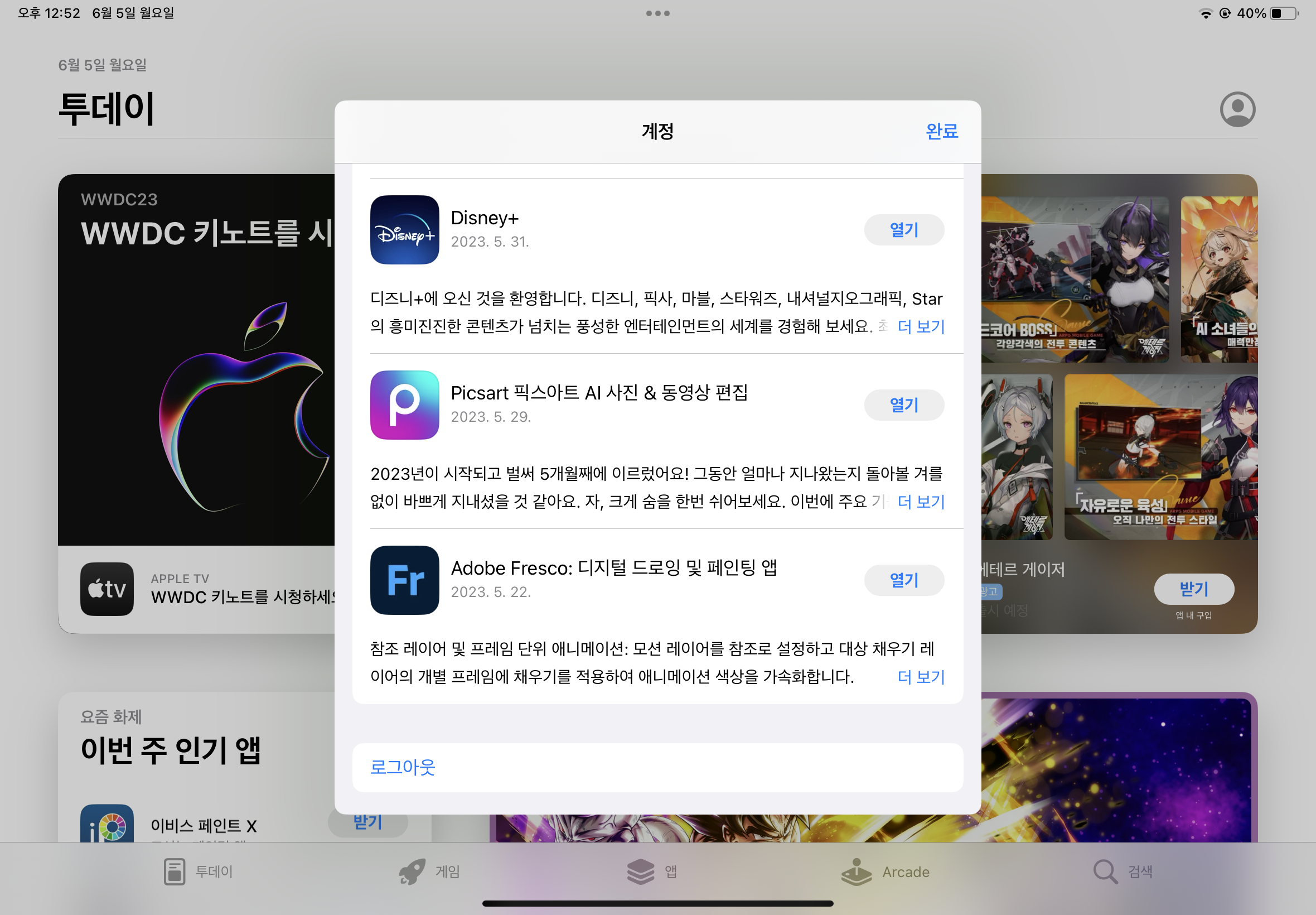Screen dimensions: 1316x915
Task: Switch to the 검색 tab
Action: [1123, 871]
